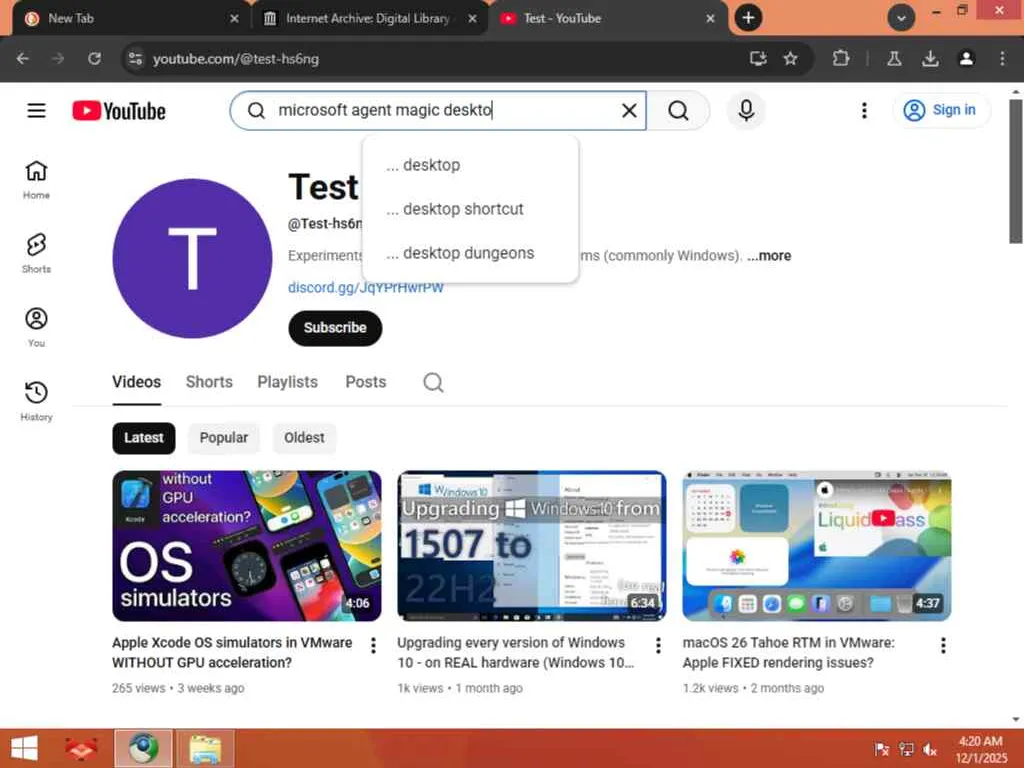
Task: Play the OS simulators video thumbnail
Action: click(x=247, y=546)
